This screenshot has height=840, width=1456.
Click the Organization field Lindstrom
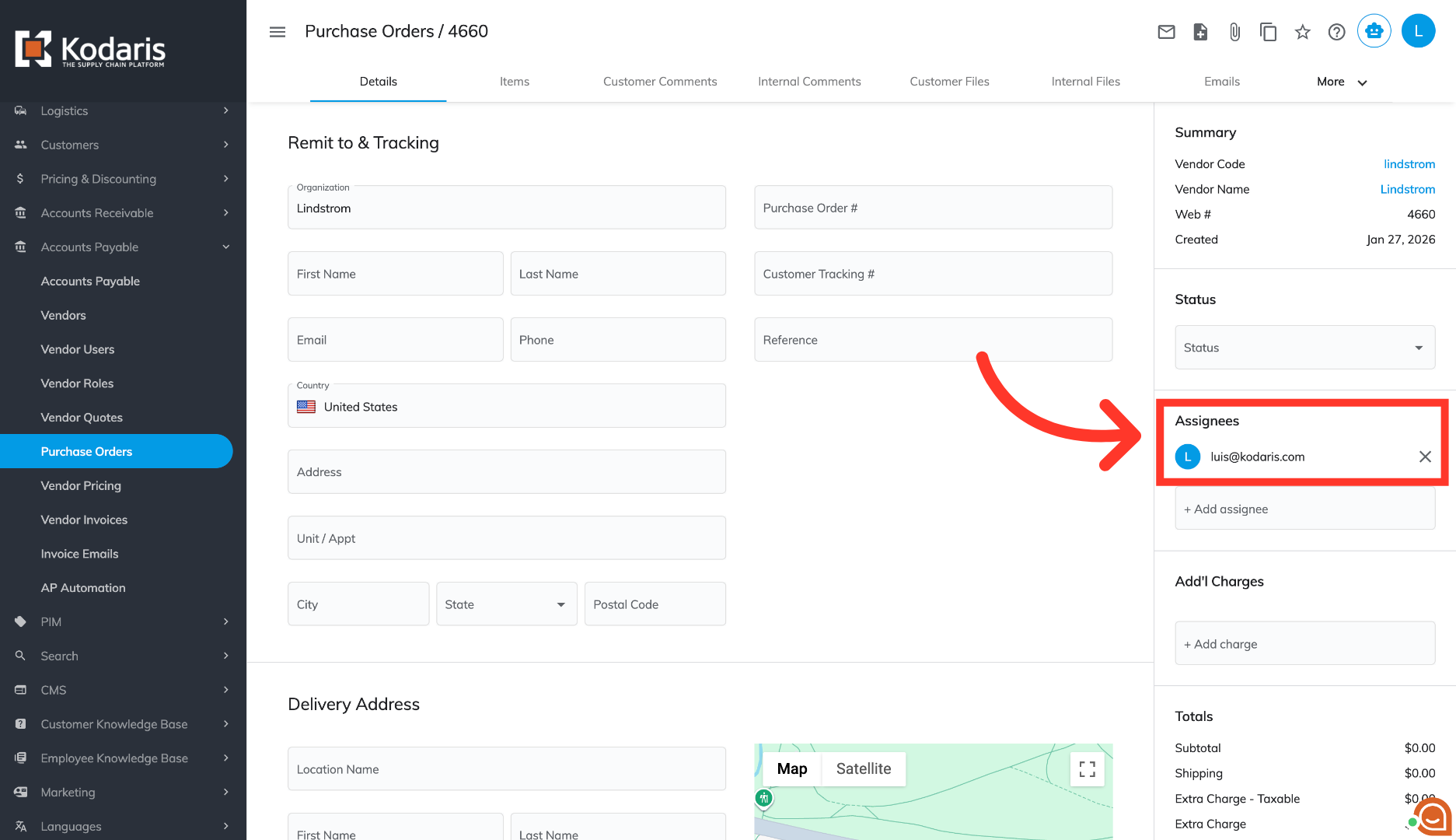(x=507, y=208)
